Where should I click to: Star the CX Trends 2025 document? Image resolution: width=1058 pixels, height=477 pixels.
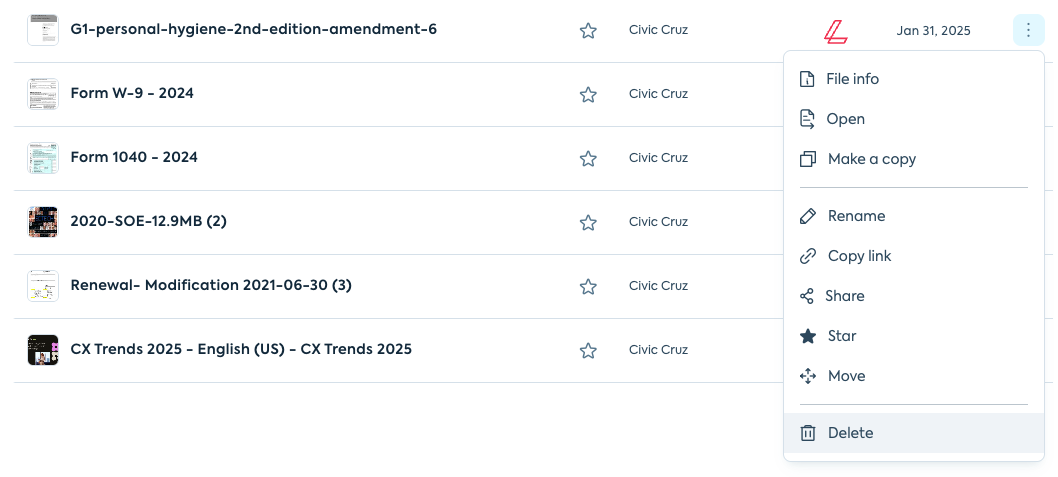pyautogui.click(x=588, y=350)
